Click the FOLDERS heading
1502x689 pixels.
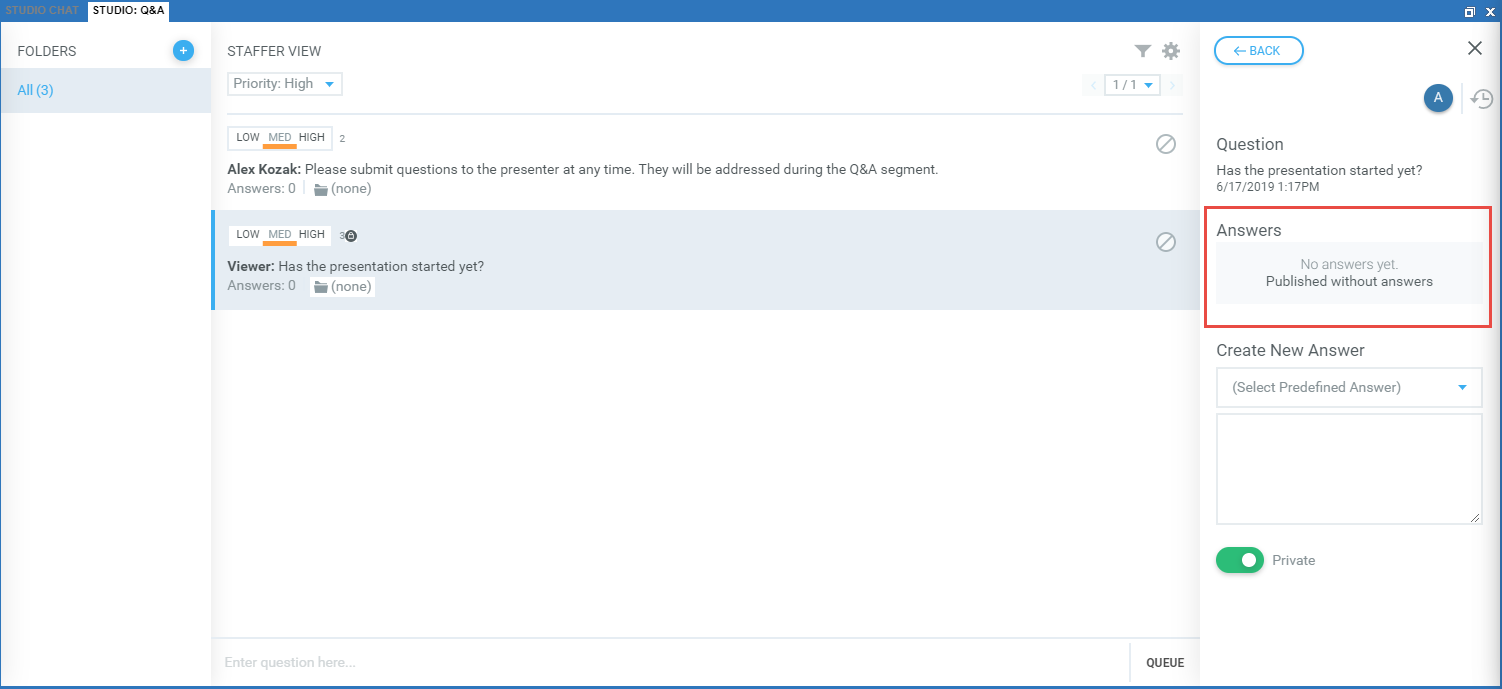click(47, 51)
